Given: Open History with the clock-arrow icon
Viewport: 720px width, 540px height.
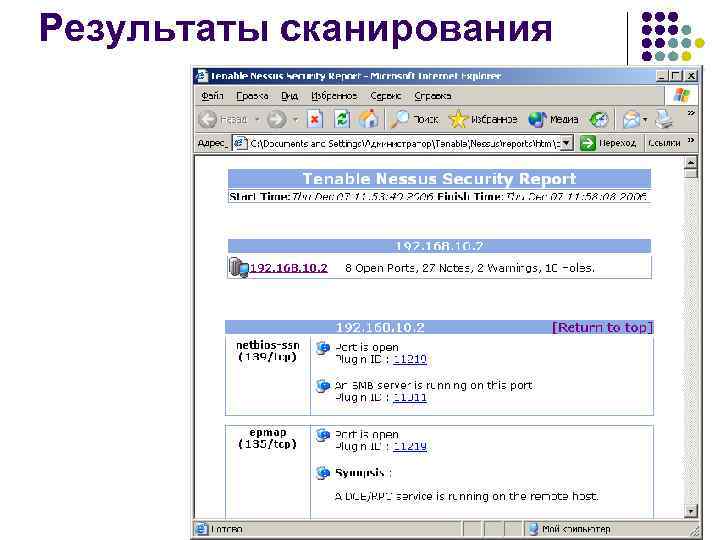Looking at the screenshot, I should click(x=599, y=119).
